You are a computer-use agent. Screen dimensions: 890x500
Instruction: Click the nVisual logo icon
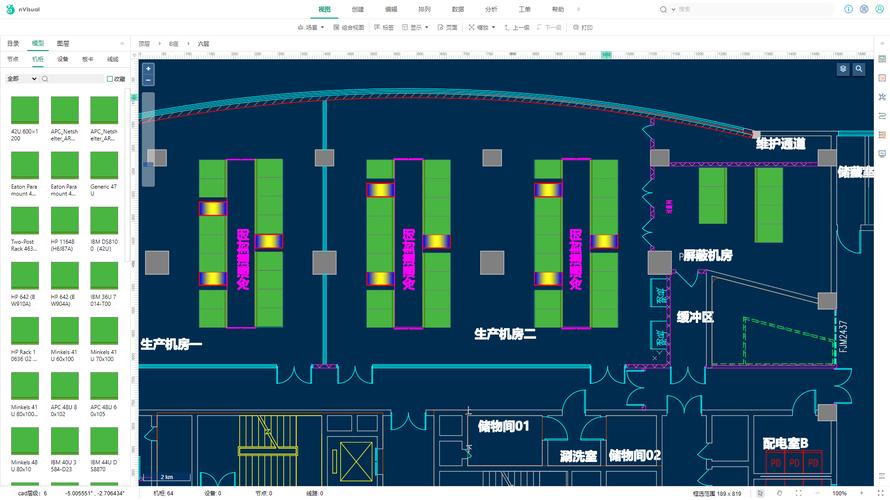10,9
